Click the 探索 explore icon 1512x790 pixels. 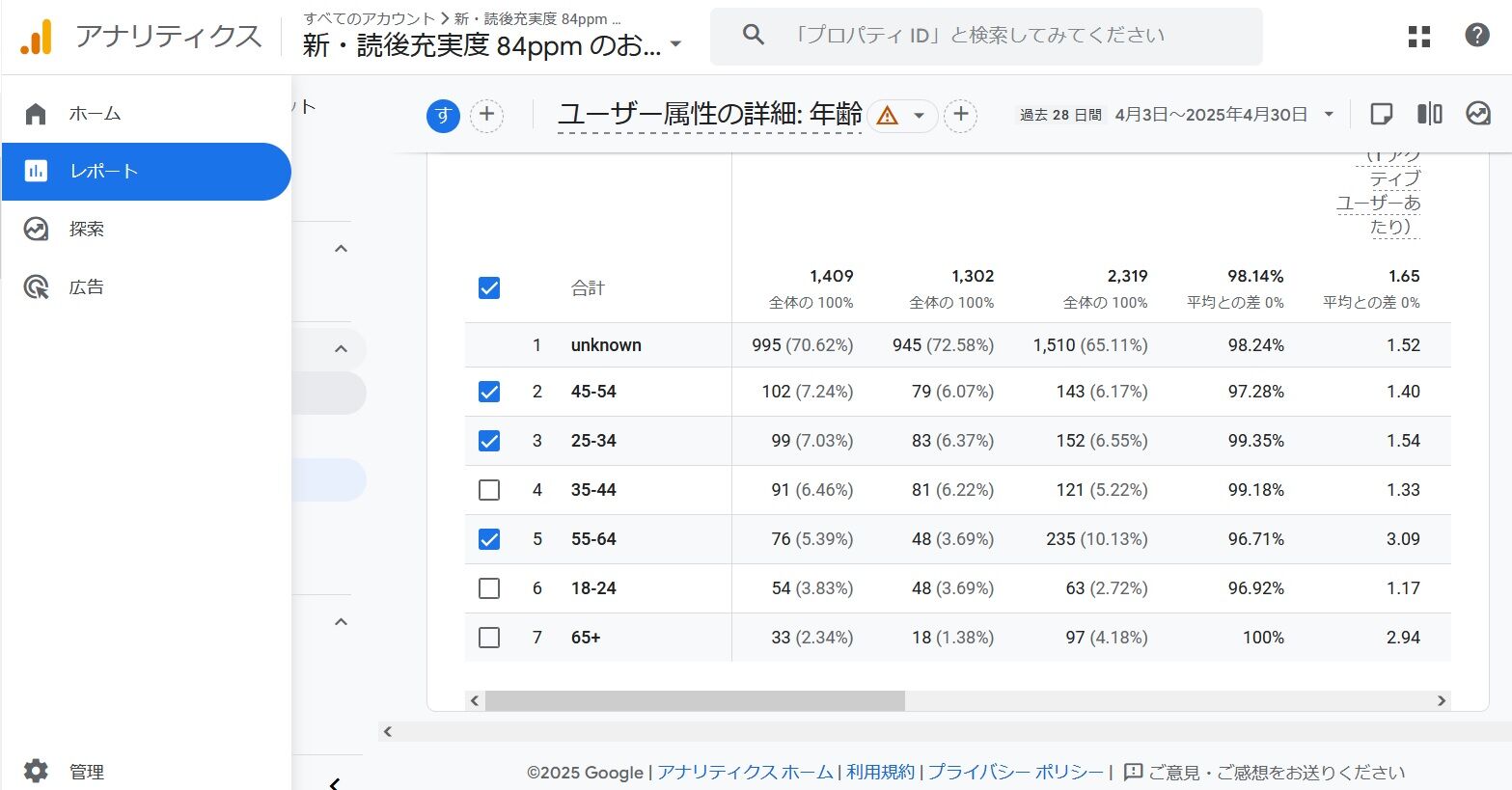pyautogui.click(x=36, y=230)
